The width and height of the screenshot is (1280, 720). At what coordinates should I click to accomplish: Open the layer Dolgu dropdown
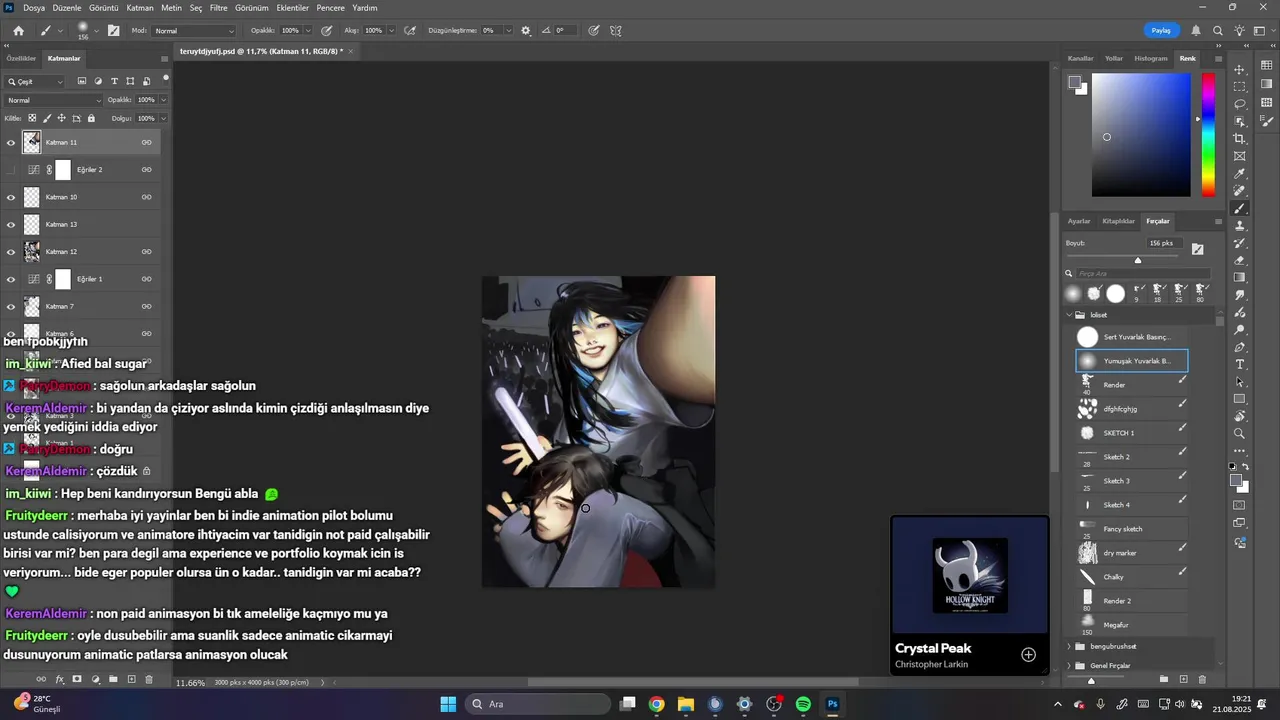pos(162,118)
